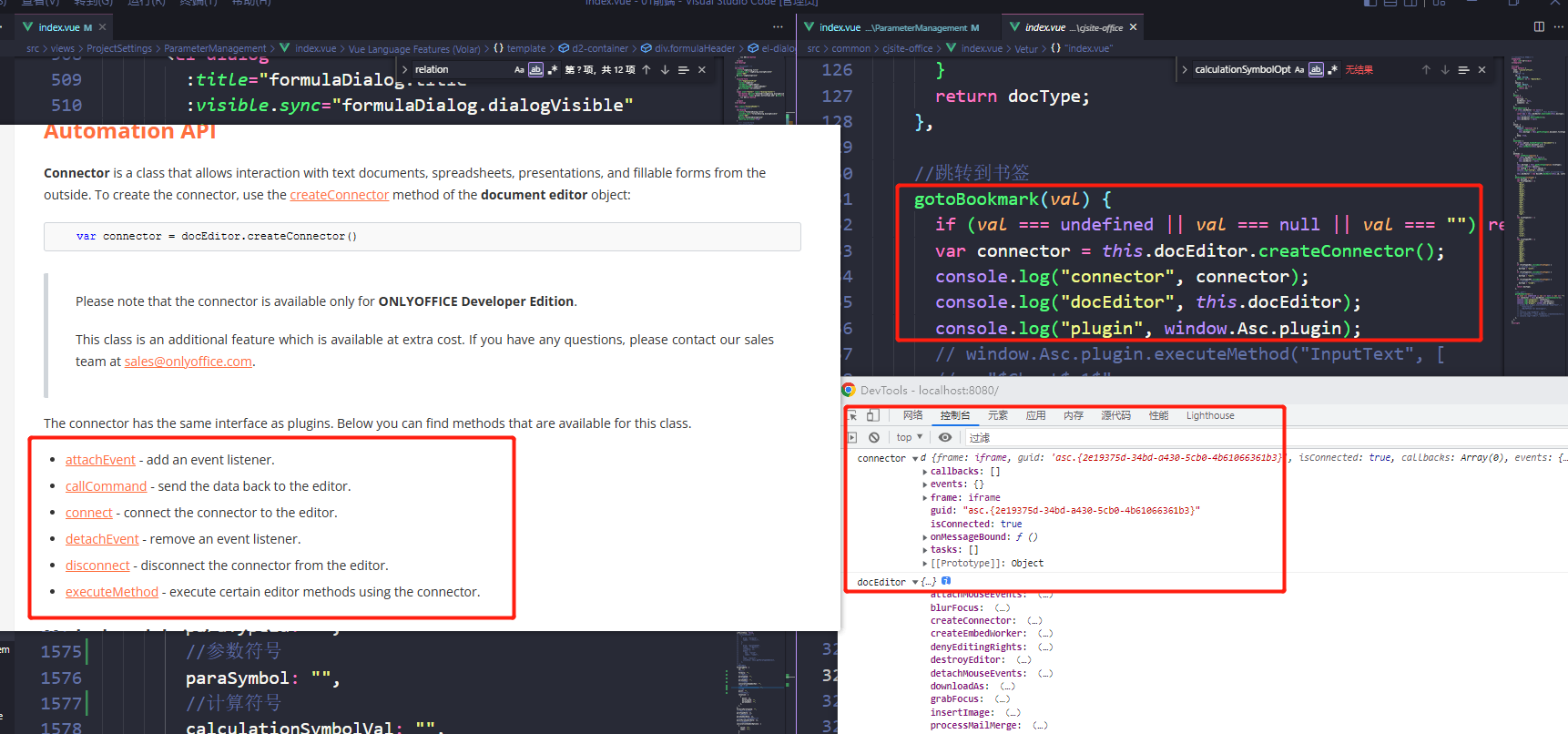Image resolution: width=1568 pixels, height=734 pixels.
Task: Go to previous match in 'relation' find widget
Action: [647, 70]
